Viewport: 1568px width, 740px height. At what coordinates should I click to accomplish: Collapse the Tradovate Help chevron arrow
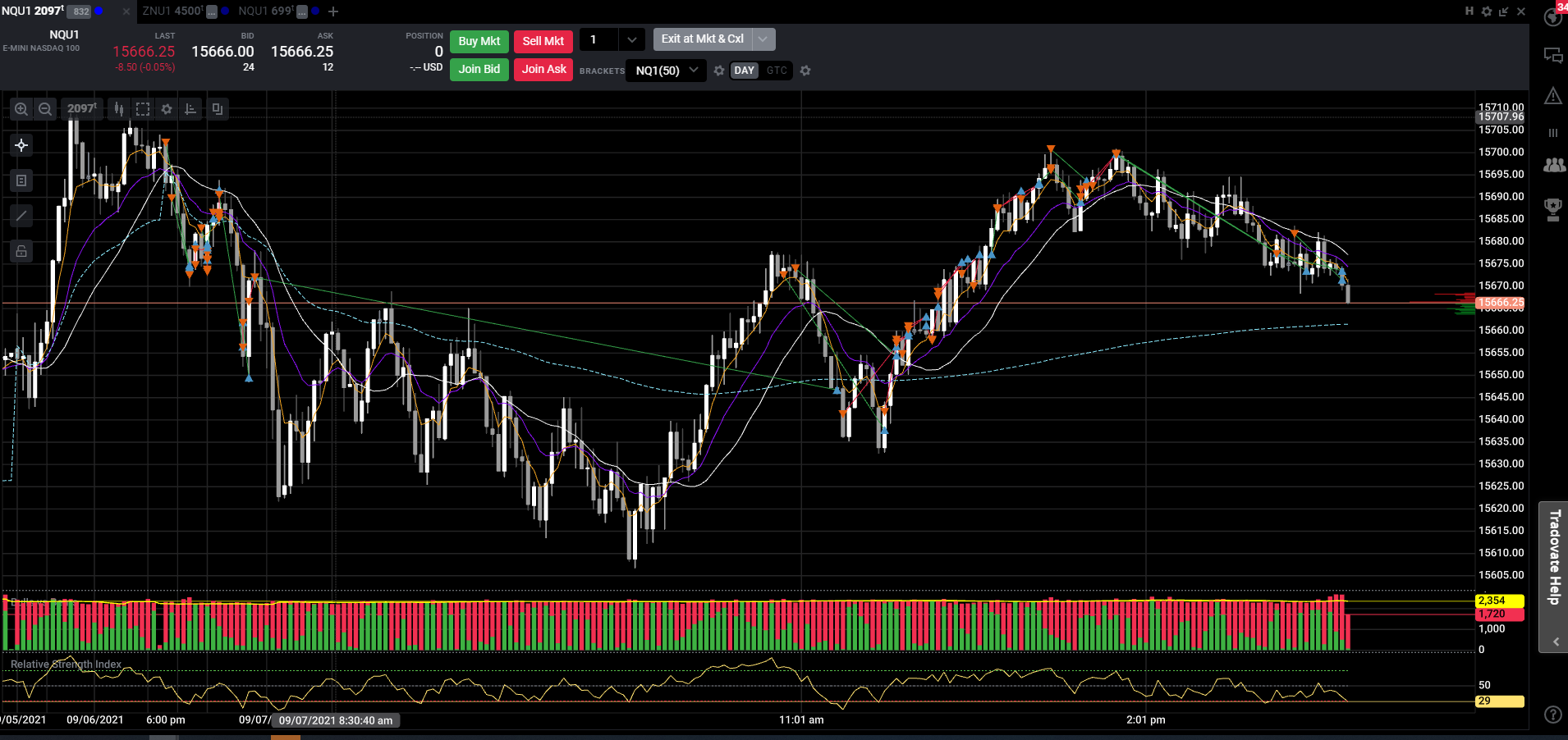pyautogui.click(x=1556, y=642)
